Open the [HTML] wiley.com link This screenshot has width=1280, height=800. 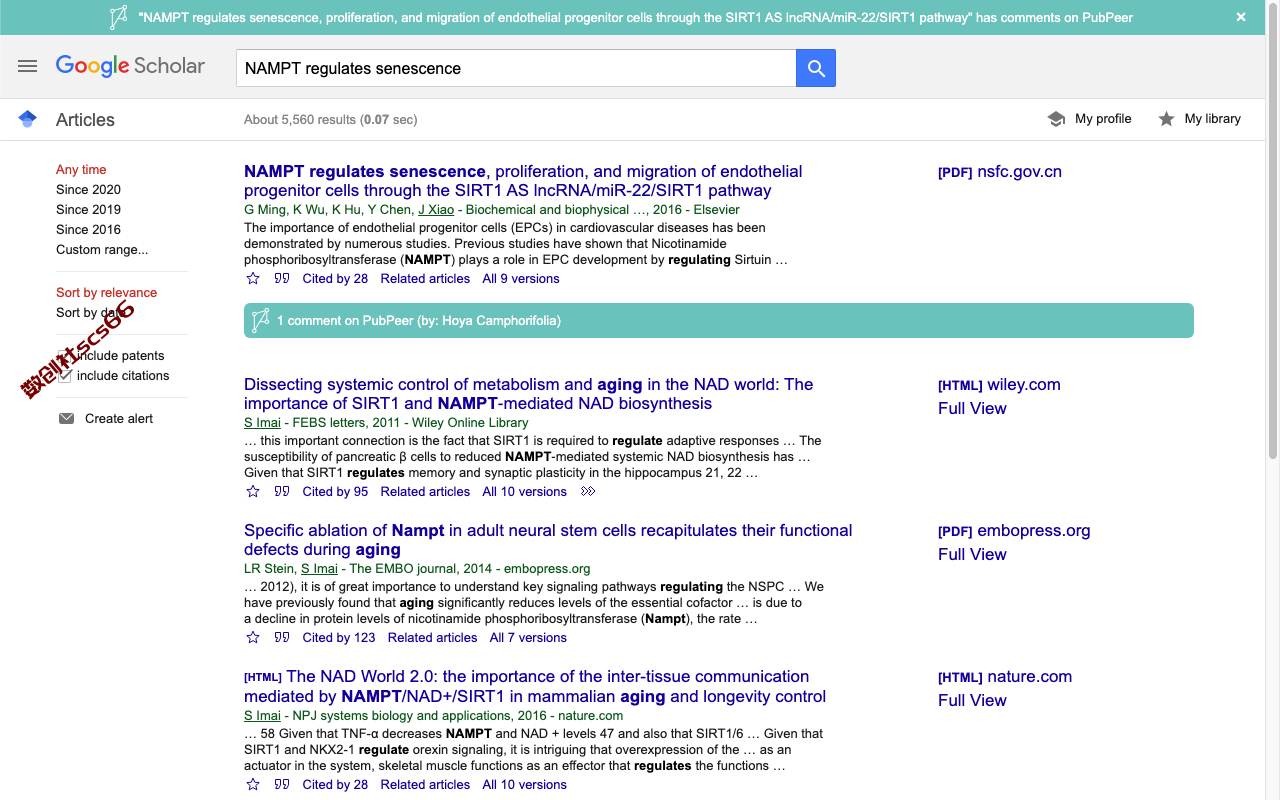pos(999,385)
